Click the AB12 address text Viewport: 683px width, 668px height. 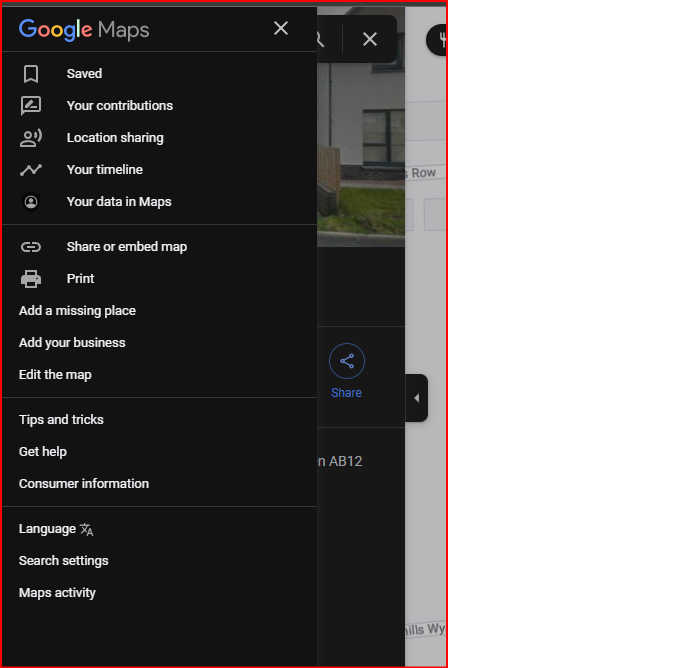pyautogui.click(x=340, y=461)
